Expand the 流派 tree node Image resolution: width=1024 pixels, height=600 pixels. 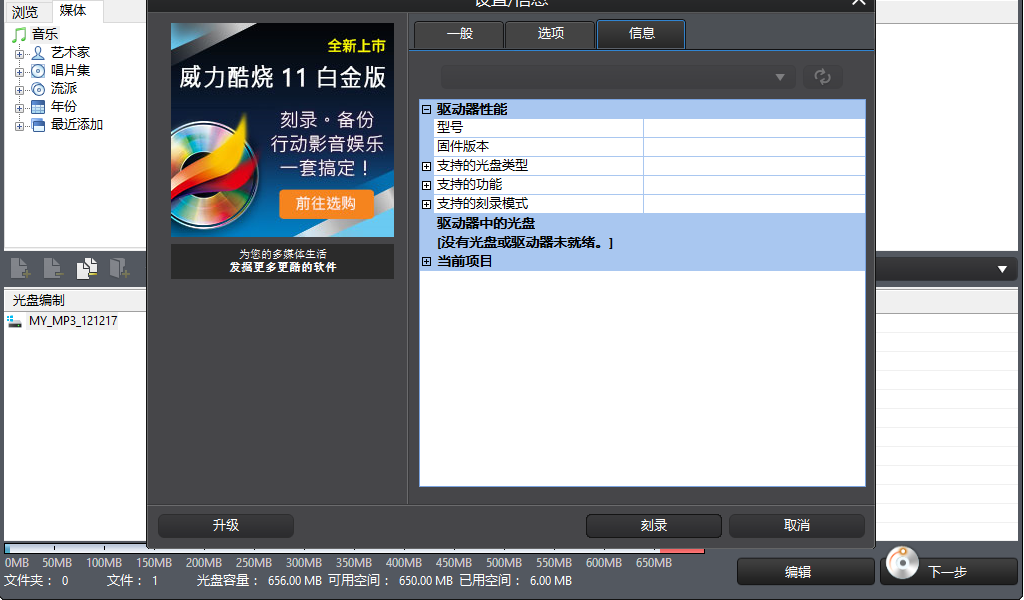19,90
